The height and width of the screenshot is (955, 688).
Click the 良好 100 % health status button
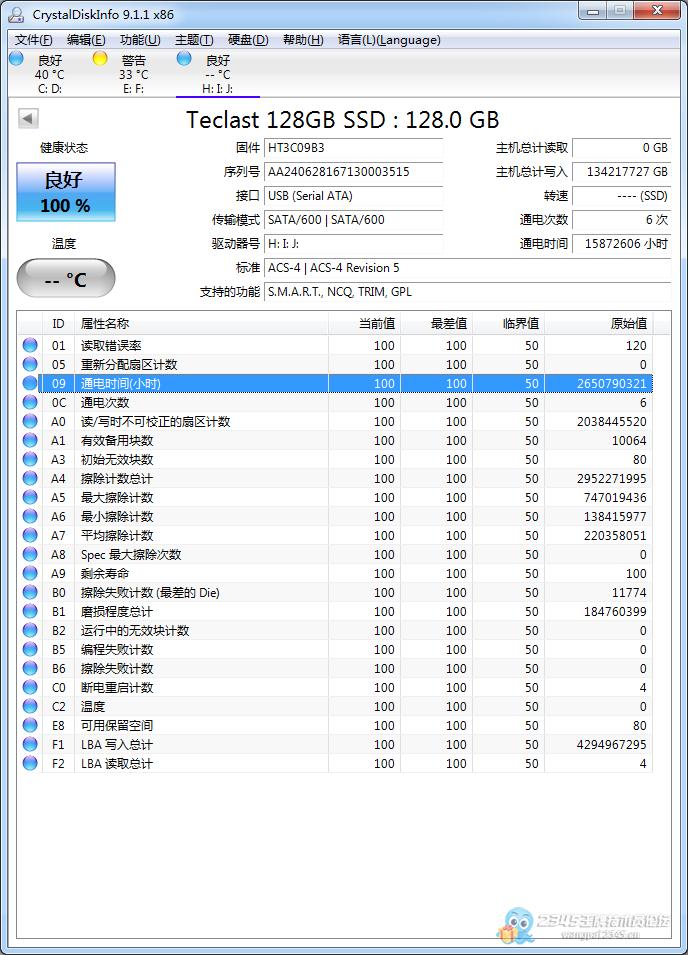click(66, 192)
